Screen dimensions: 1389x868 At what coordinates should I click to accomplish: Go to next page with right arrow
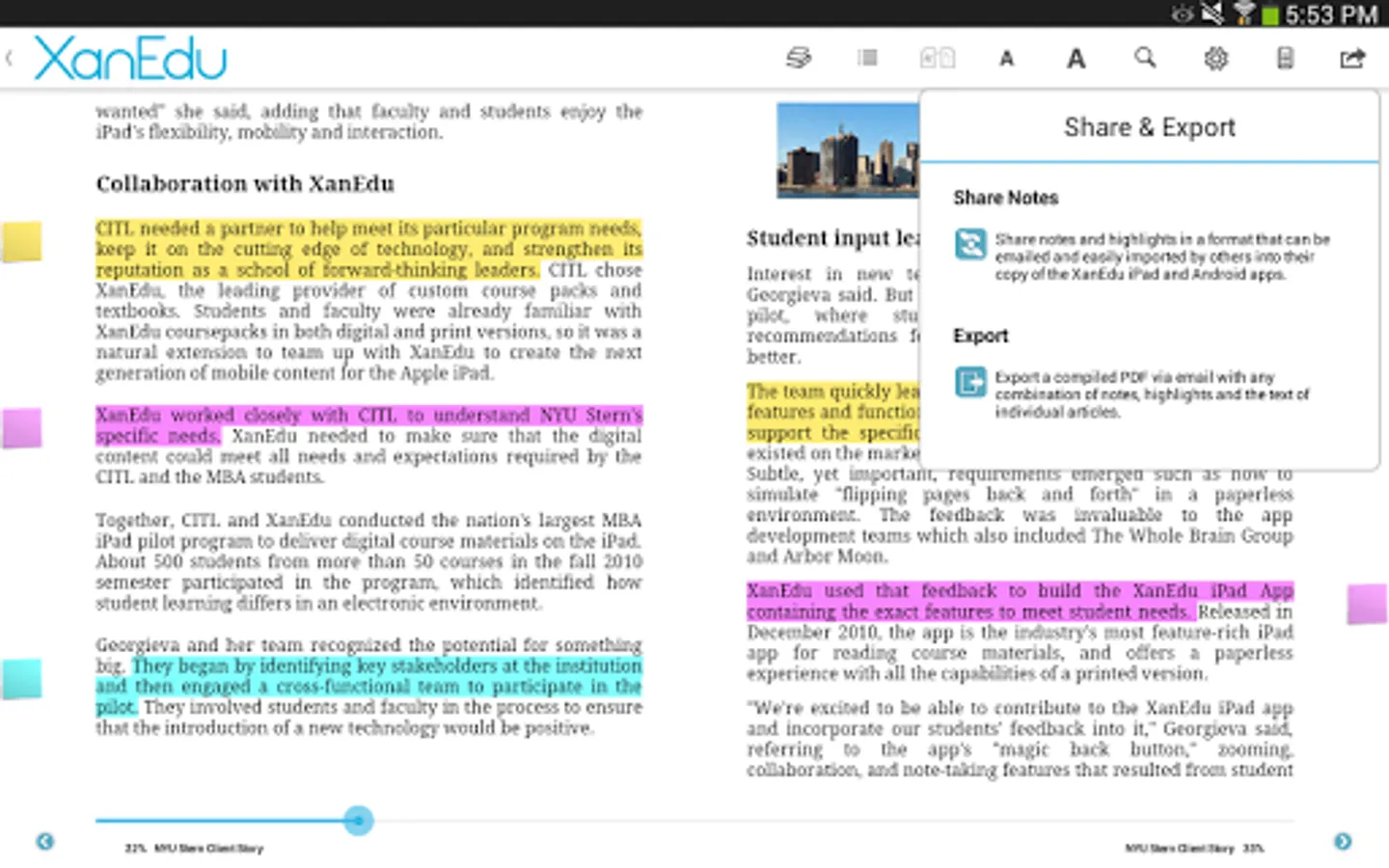pyautogui.click(x=1343, y=842)
